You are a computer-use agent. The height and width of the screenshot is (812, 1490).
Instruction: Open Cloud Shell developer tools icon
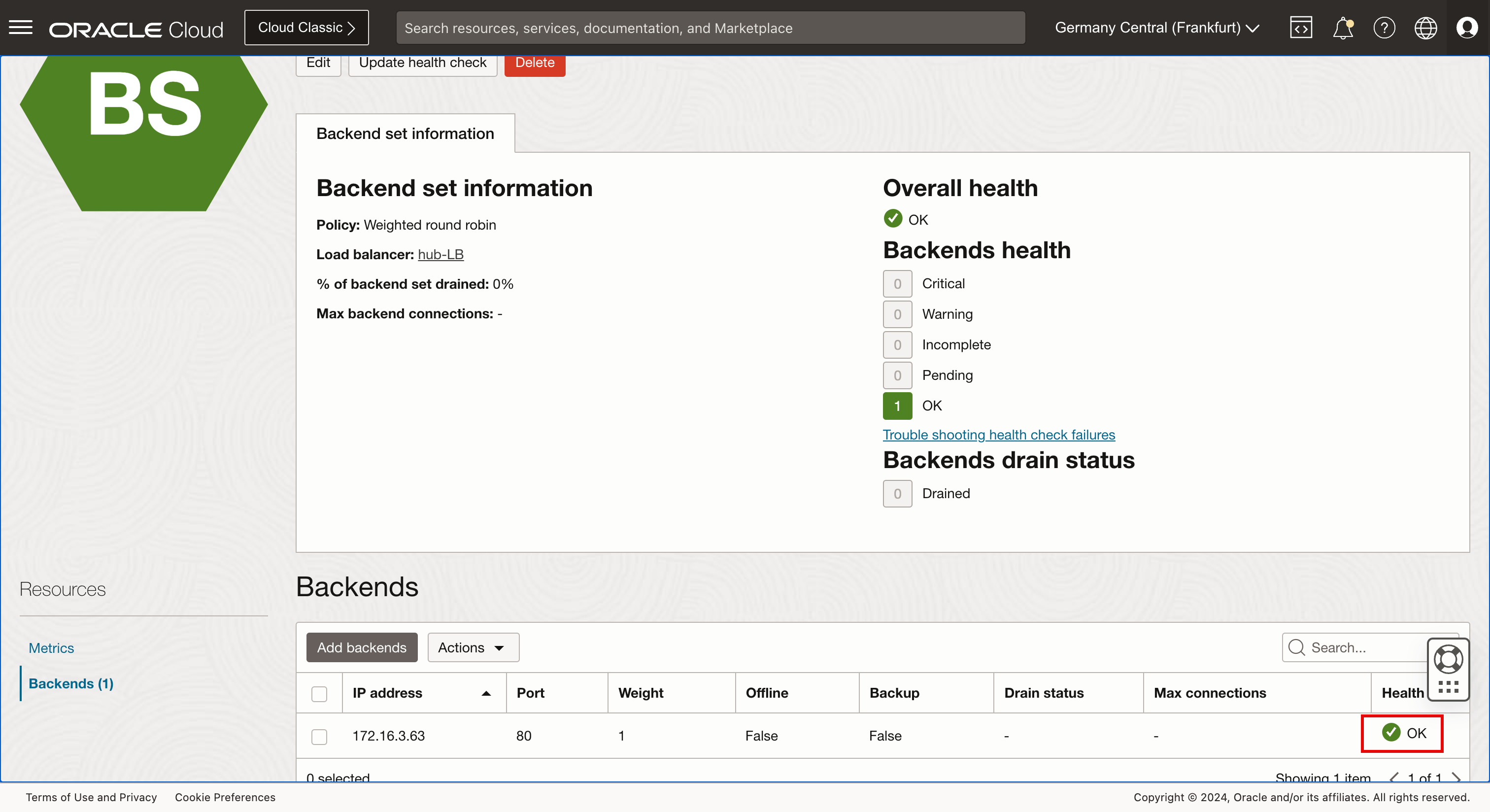1300,28
